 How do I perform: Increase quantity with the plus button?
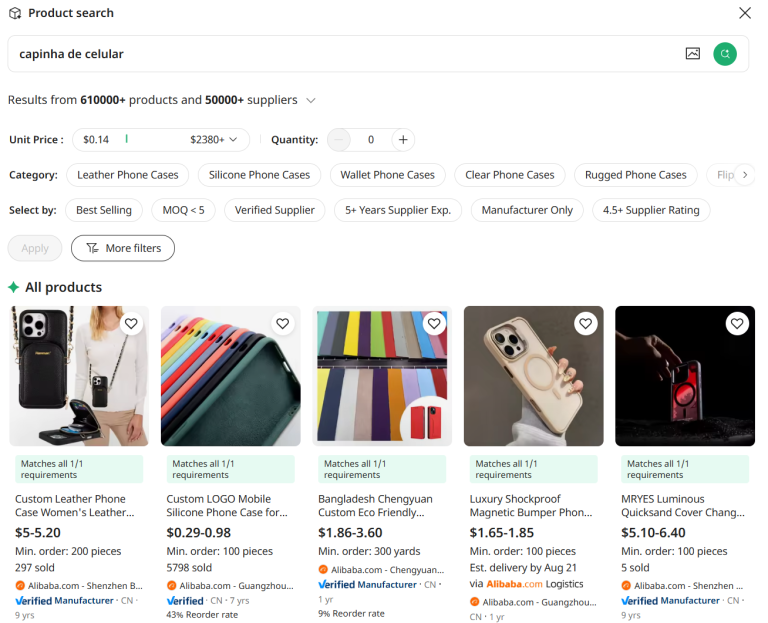pos(403,140)
